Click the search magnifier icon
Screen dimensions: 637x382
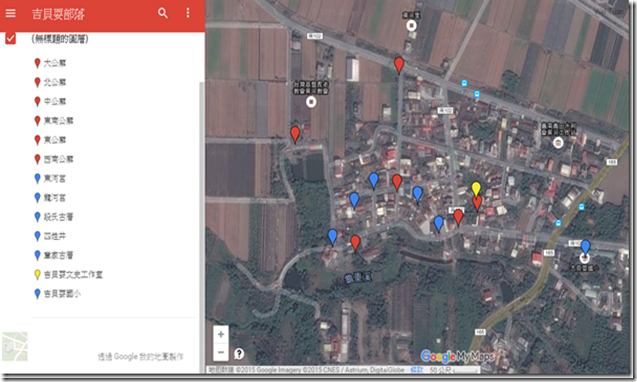point(163,13)
